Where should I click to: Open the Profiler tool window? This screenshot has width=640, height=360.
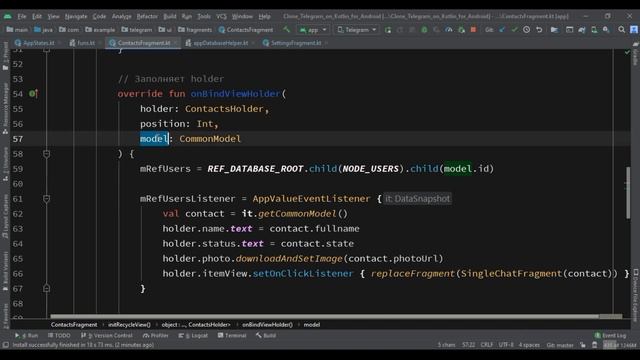(156, 336)
